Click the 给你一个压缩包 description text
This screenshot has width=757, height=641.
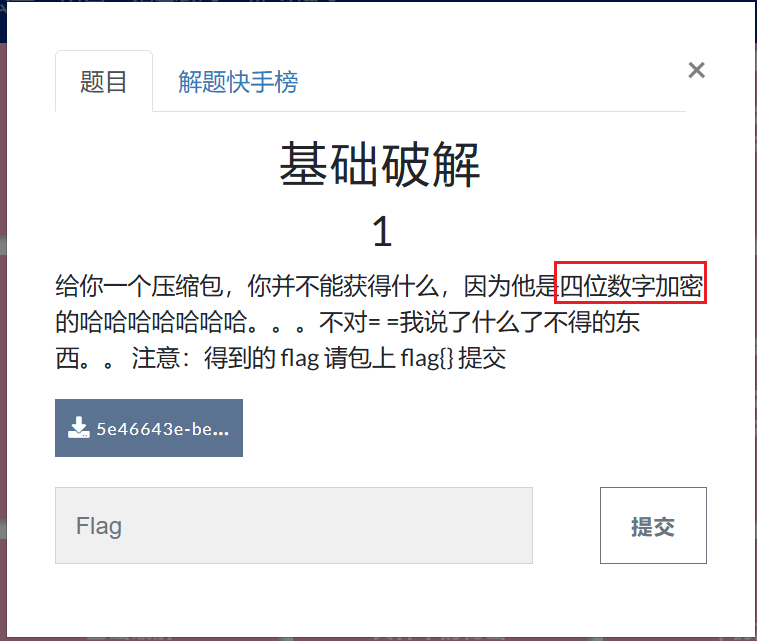[x=139, y=286]
